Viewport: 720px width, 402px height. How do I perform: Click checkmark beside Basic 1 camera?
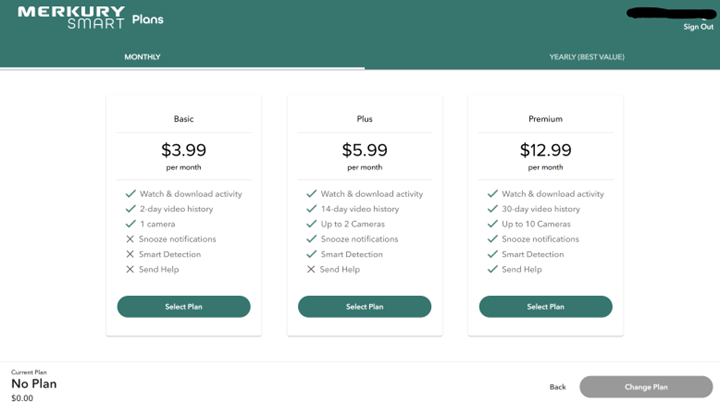(130, 224)
